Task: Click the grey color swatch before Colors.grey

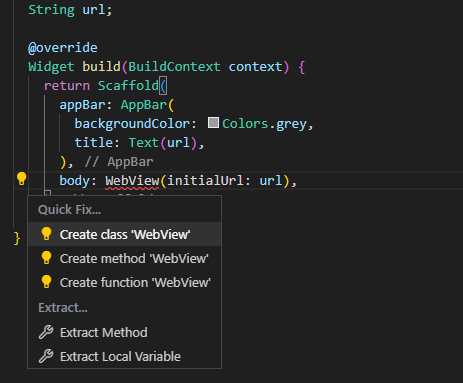Action: 213,123
